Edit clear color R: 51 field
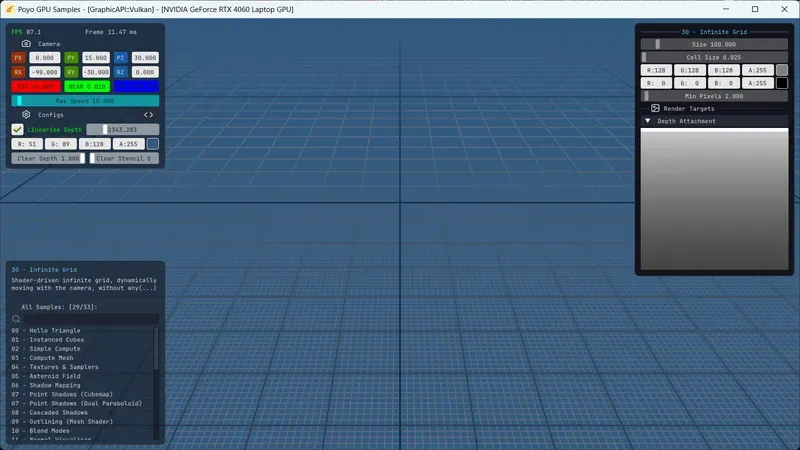This screenshot has width=800, height=450. (27, 144)
